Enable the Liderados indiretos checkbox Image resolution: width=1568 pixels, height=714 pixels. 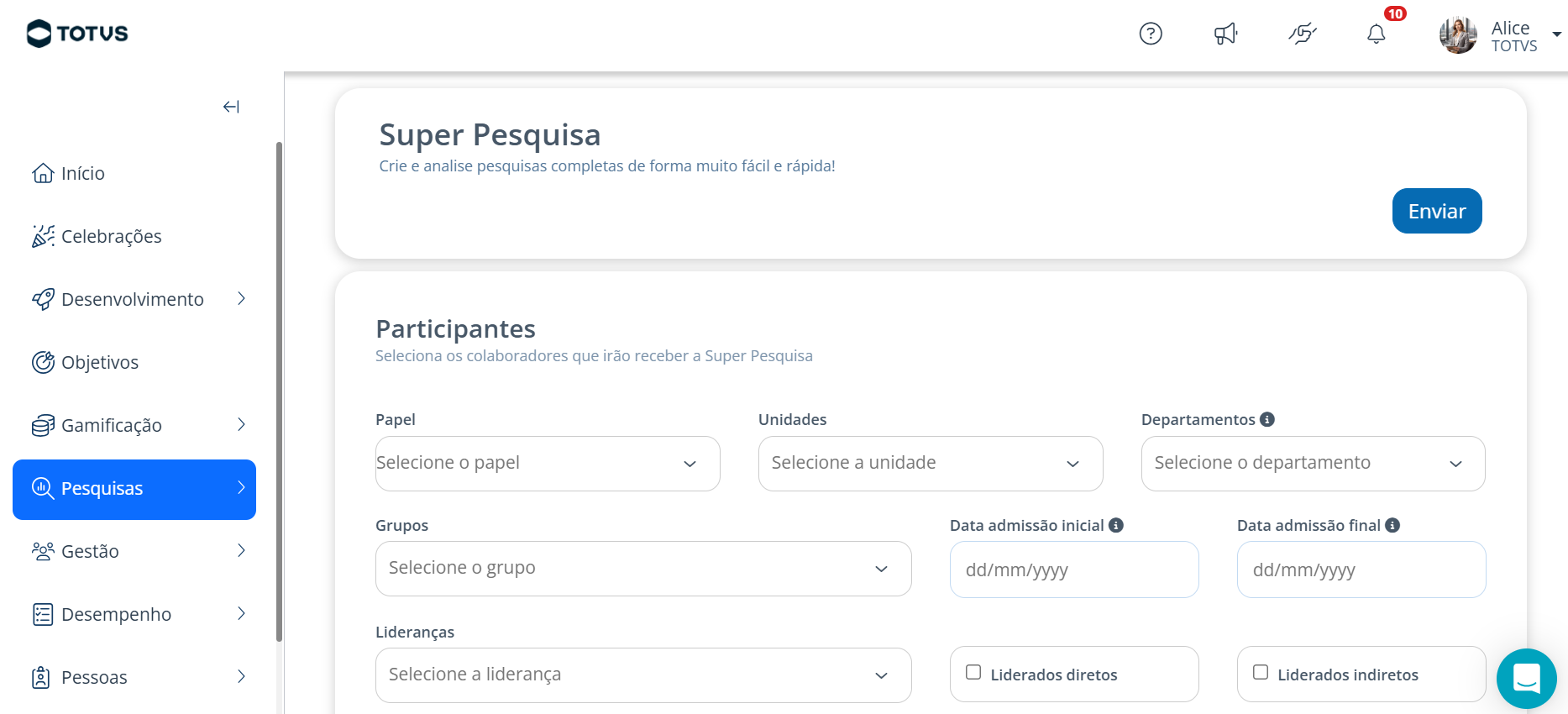[x=1261, y=672]
